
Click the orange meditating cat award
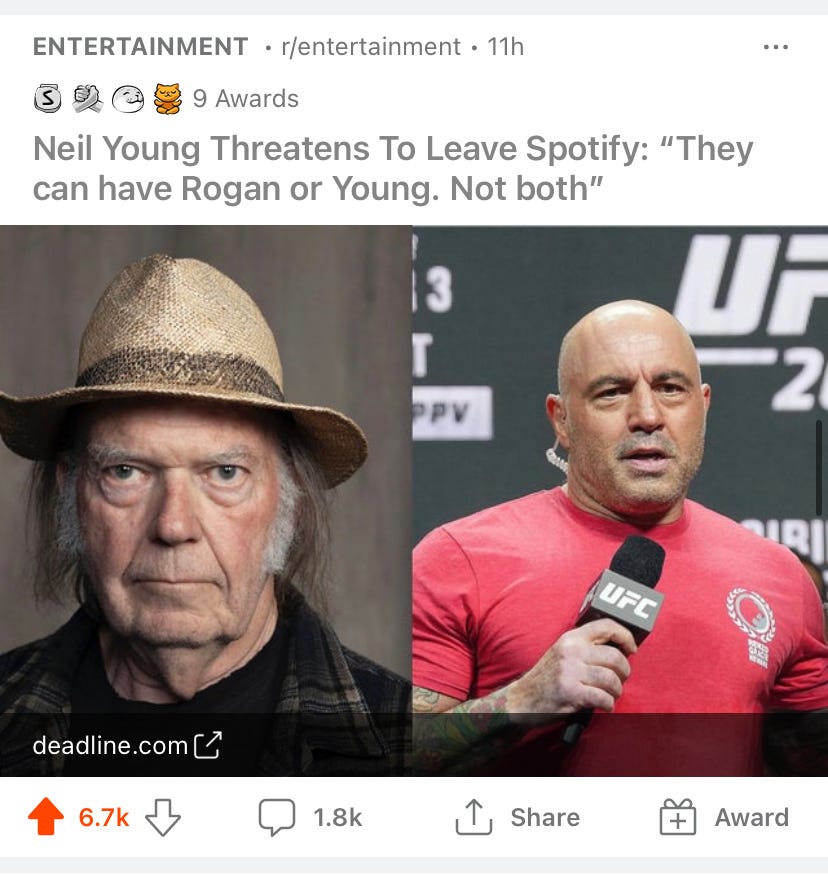point(168,99)
